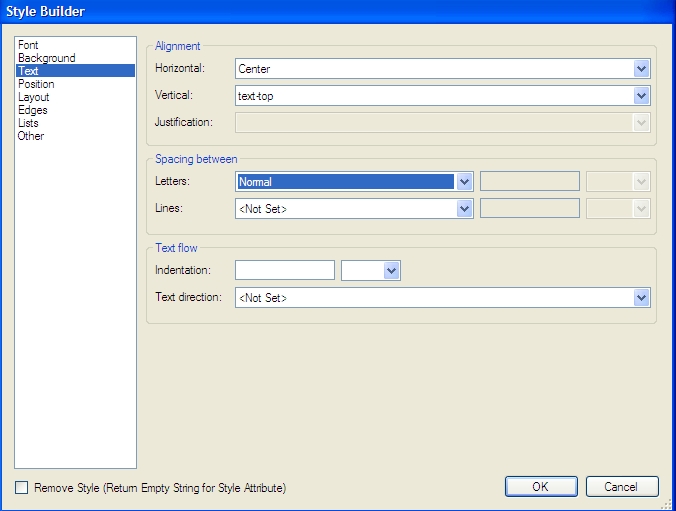The image size is (676, 511).
Task: Click the OK button
Action: pyautogui.click(x=540, y=487)
